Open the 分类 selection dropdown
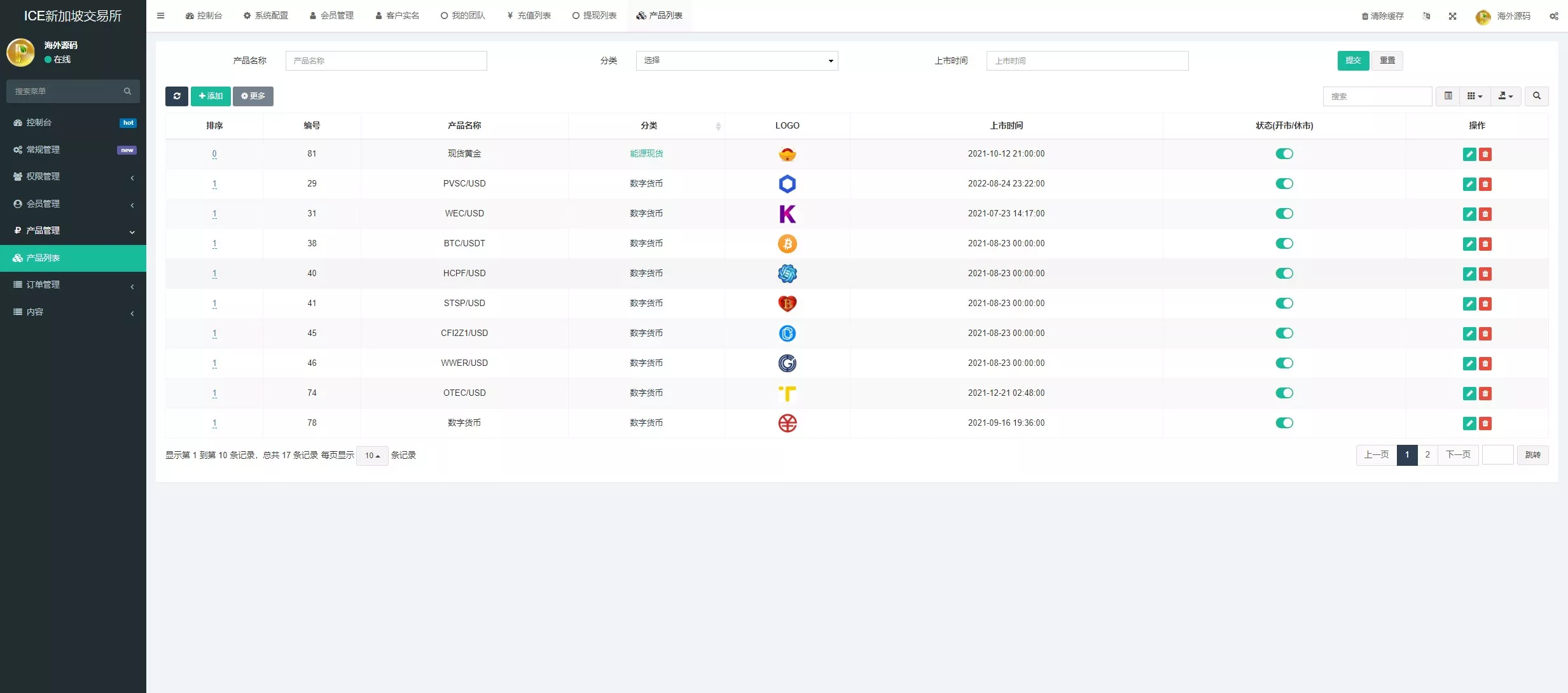 [736, 60]
